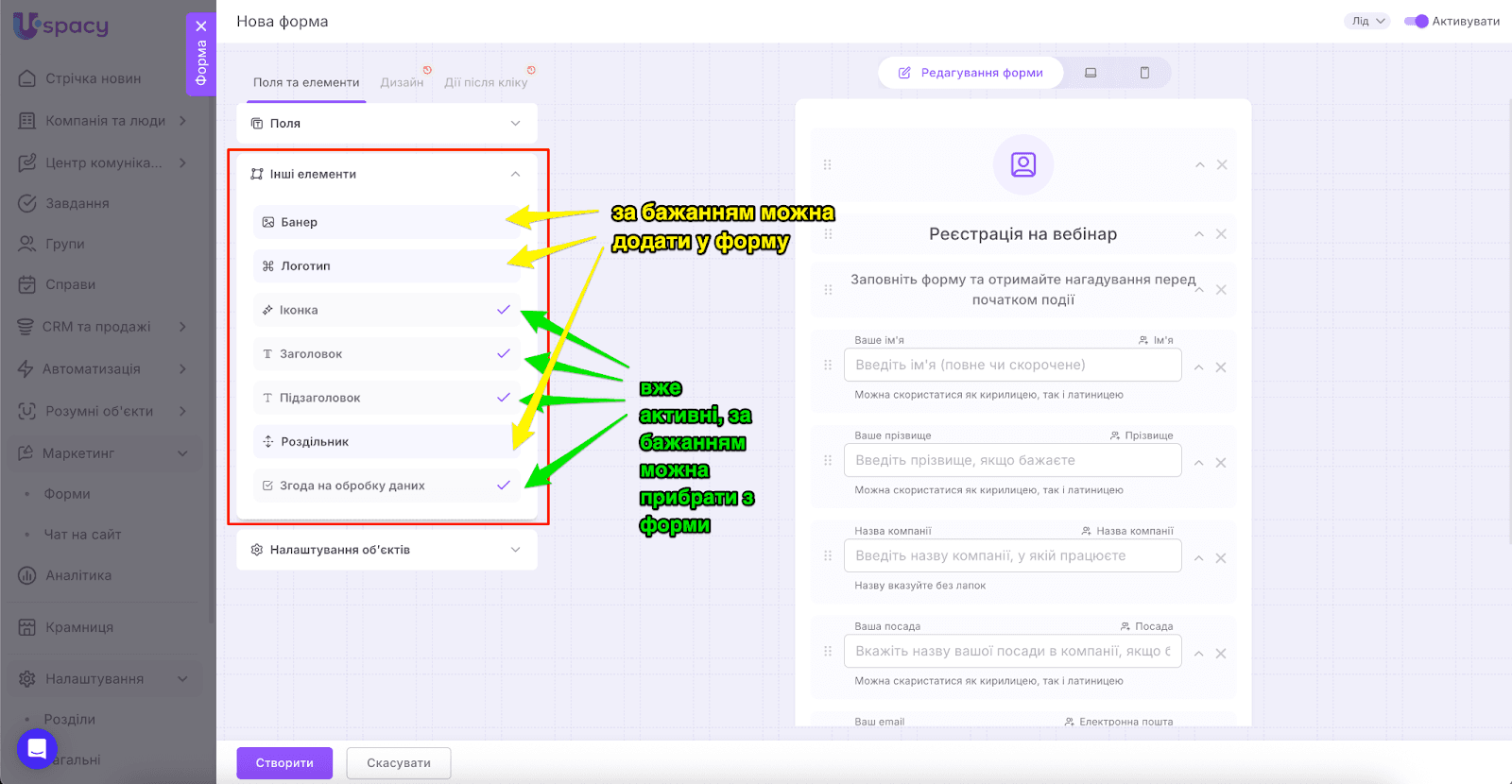Open Розділи under Налаштування
This screenshot has width=1512, height=784.
click(x=69, y=719)
